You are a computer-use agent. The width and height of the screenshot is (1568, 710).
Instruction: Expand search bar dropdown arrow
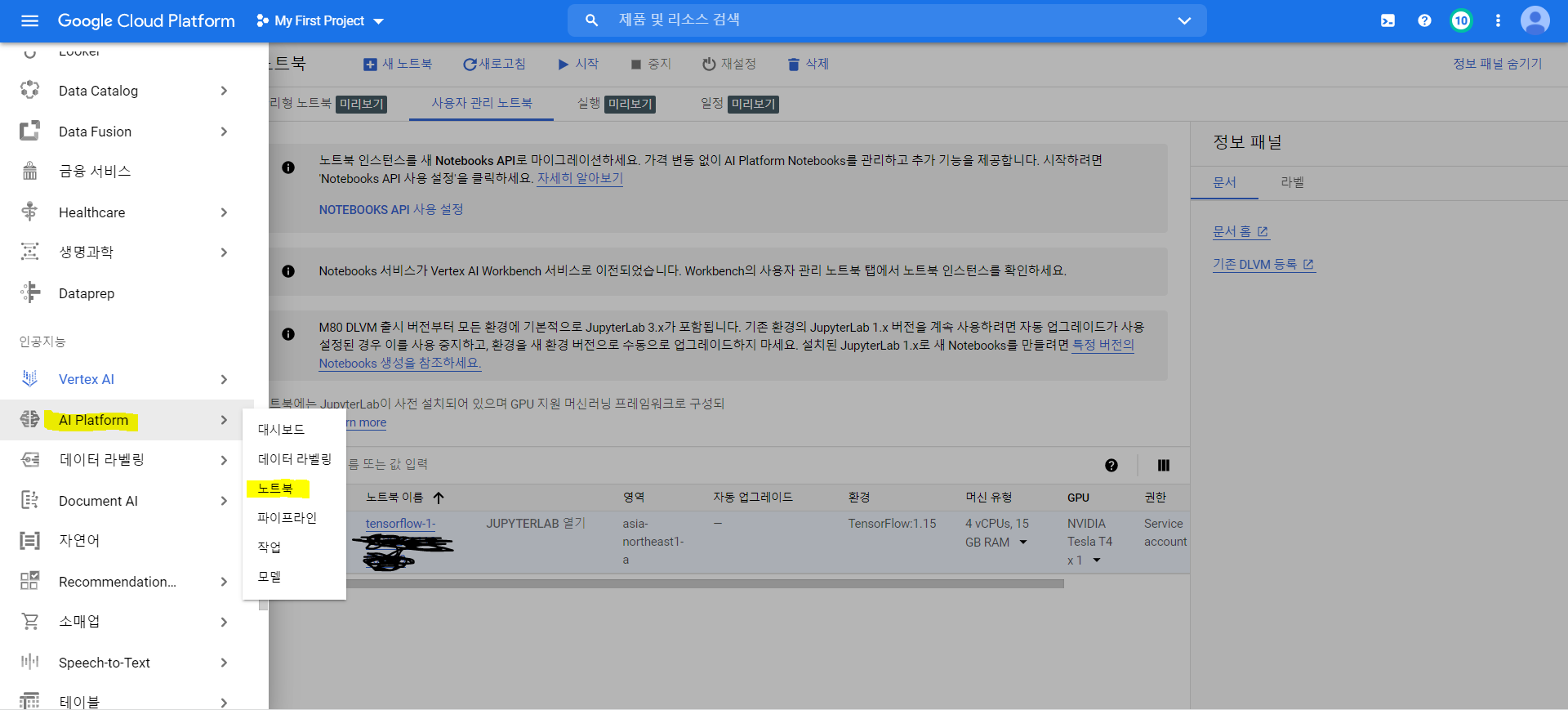(1184, 20)
